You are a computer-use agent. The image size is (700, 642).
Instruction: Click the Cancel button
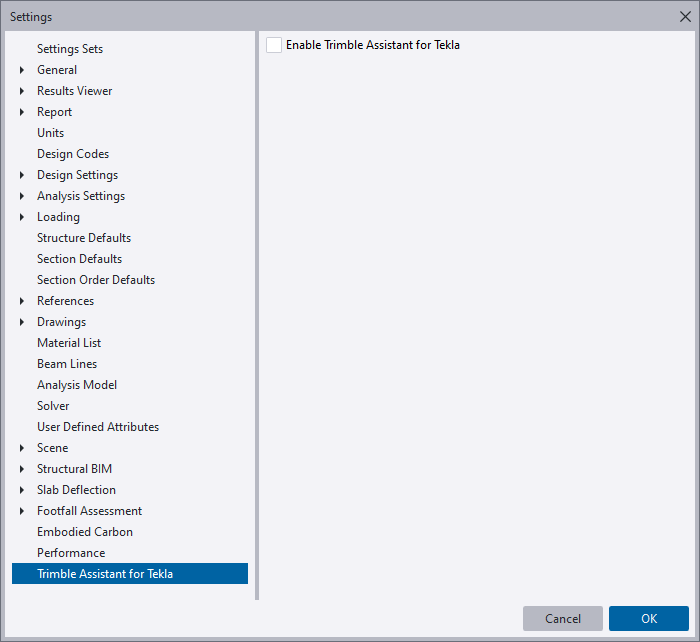[x=563, y=618]
